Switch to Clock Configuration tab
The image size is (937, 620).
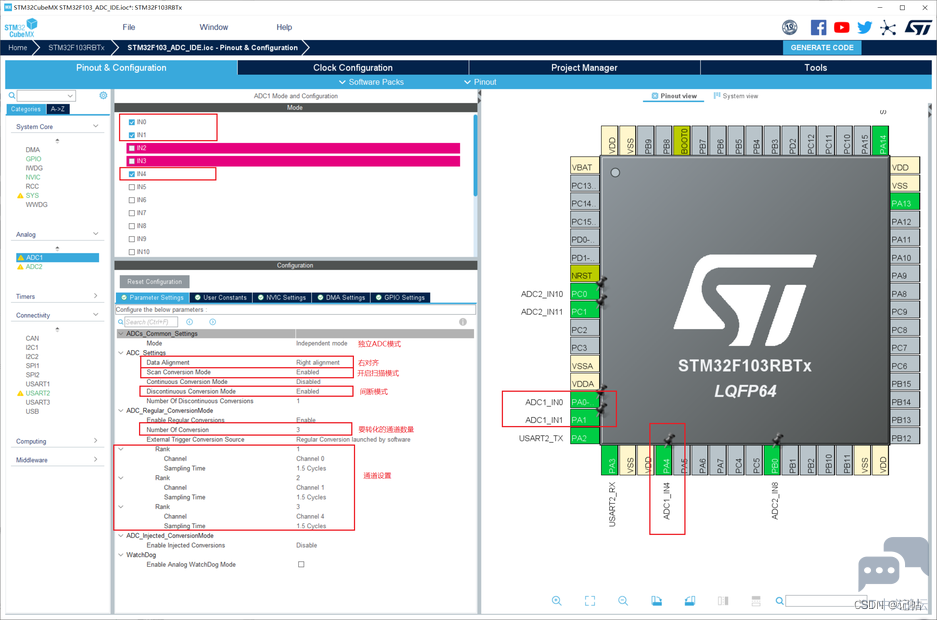coord(353,67)
